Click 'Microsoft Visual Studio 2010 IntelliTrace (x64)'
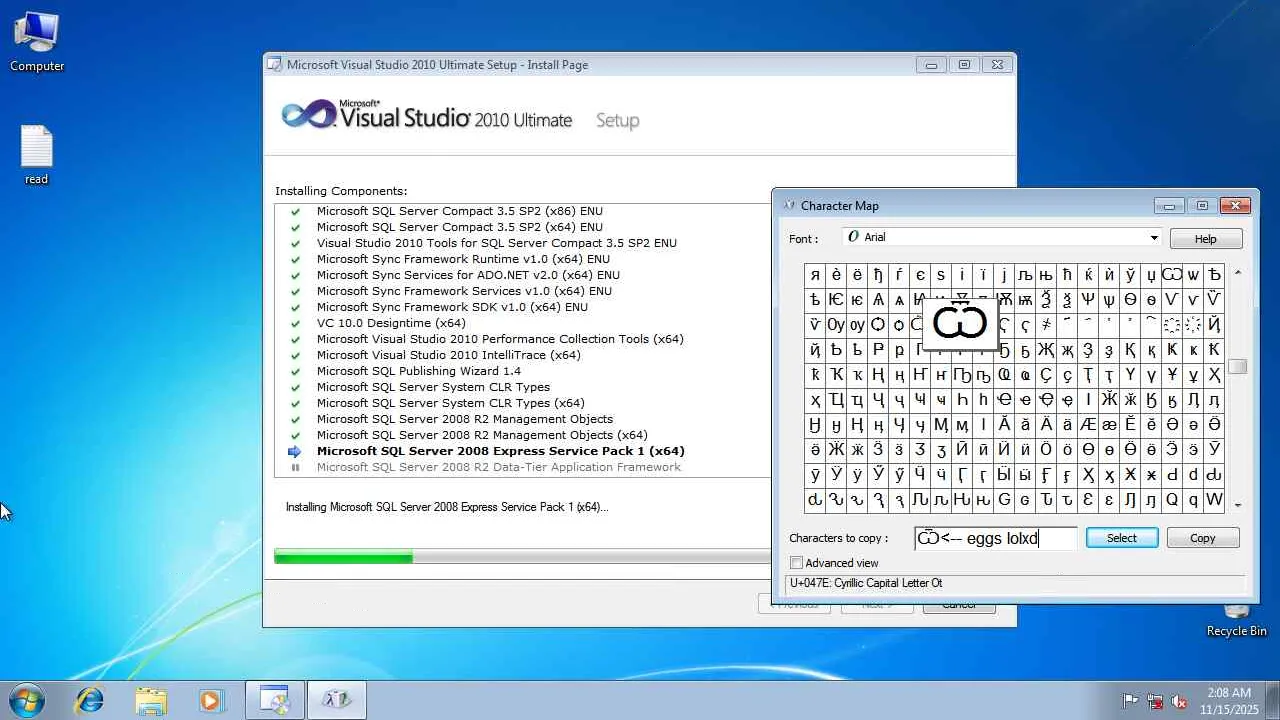Image resolution: width=1280 pixels, height=720 pixels. click(448, 356)
